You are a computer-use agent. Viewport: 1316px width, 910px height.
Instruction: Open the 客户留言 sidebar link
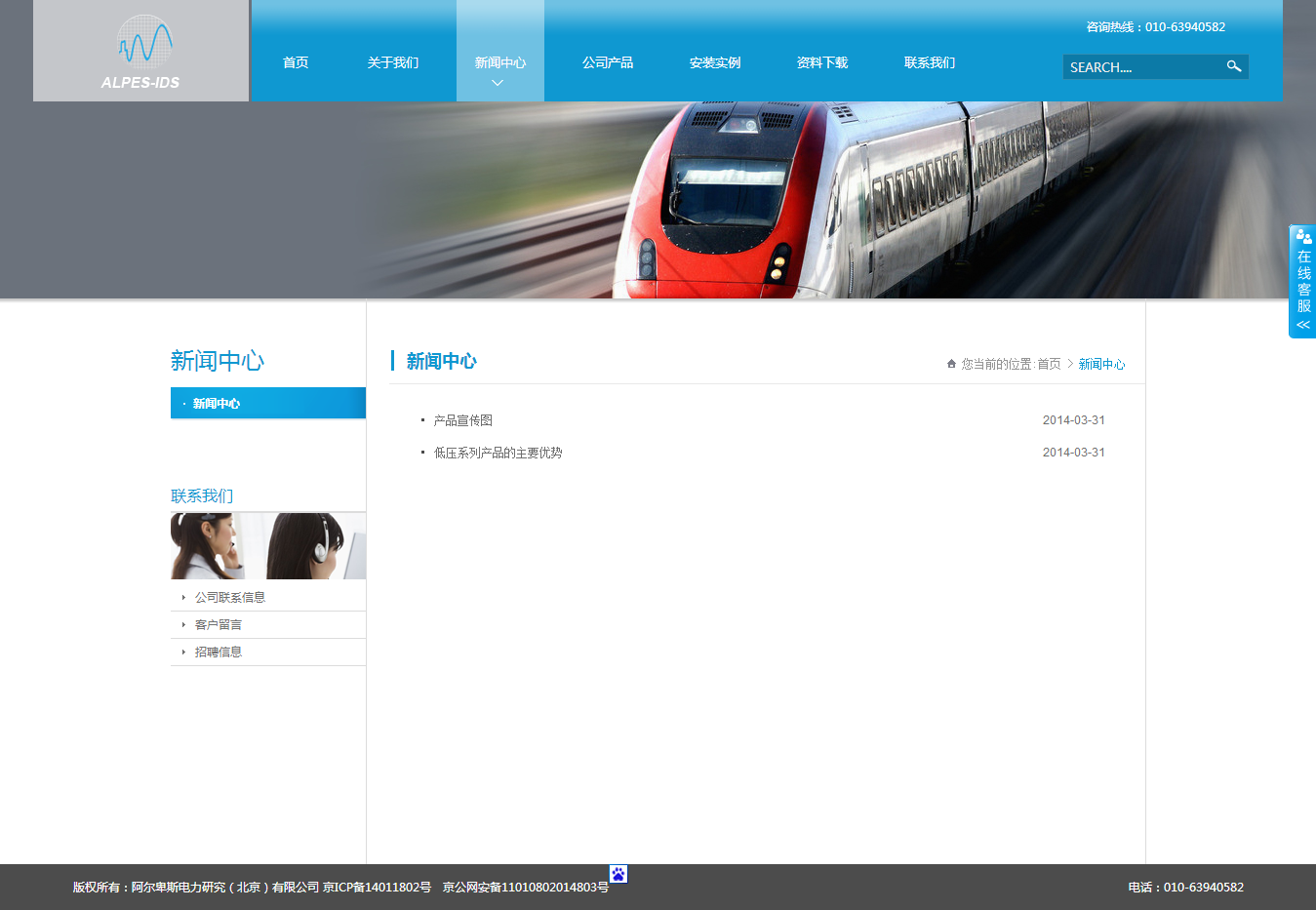coord(219,624)
